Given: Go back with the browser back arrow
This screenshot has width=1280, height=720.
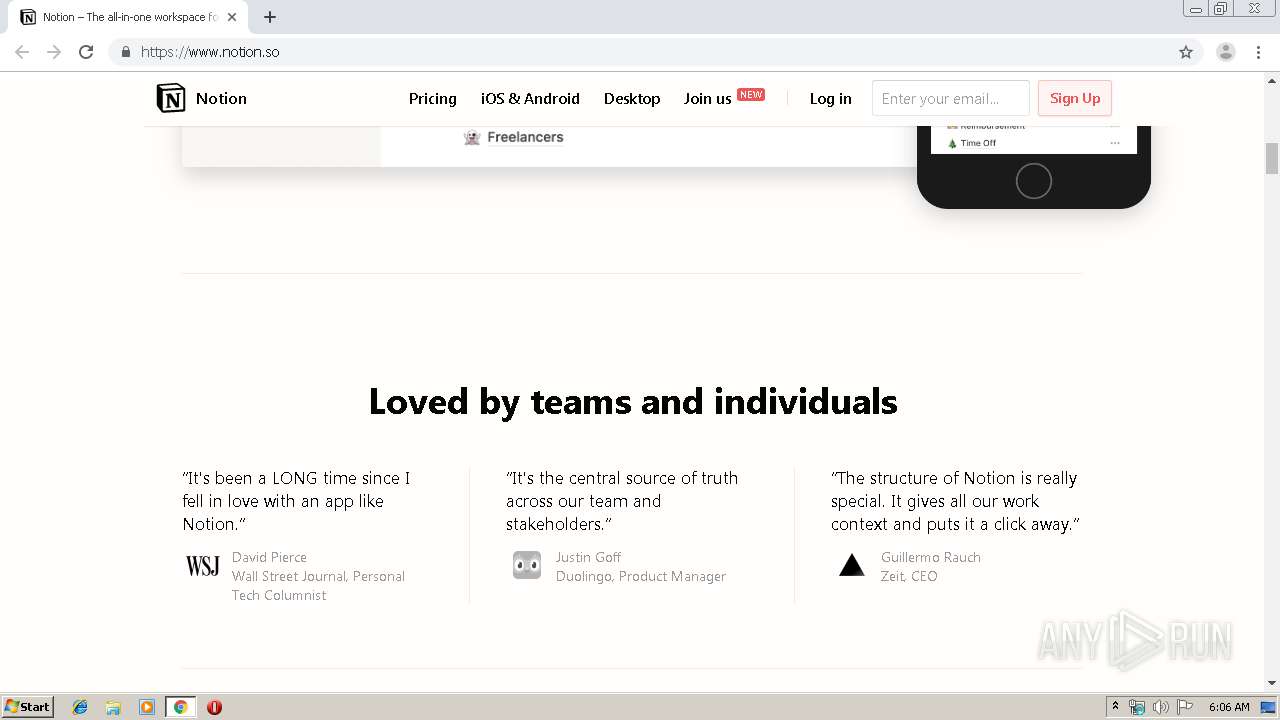Looking at the screenshot, I should coord(22,52).
